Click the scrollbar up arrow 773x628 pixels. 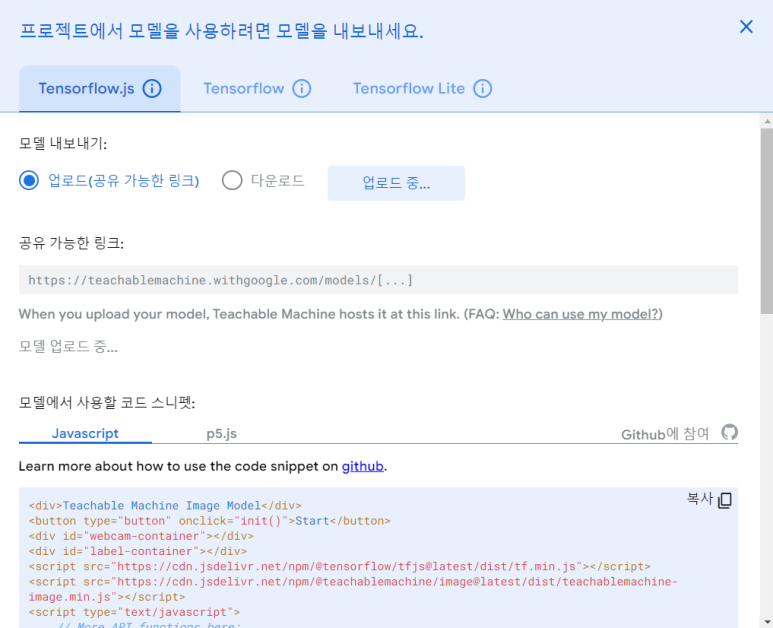point(767,121)
